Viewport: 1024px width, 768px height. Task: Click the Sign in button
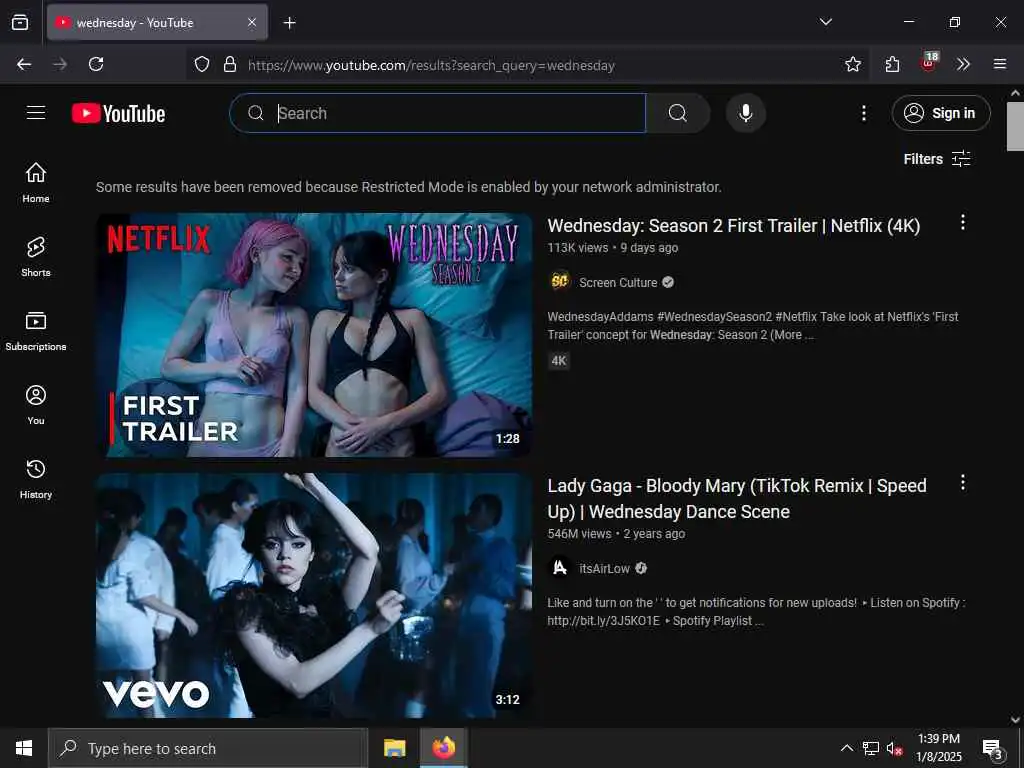pyautogui.click(x=940, y=113)
